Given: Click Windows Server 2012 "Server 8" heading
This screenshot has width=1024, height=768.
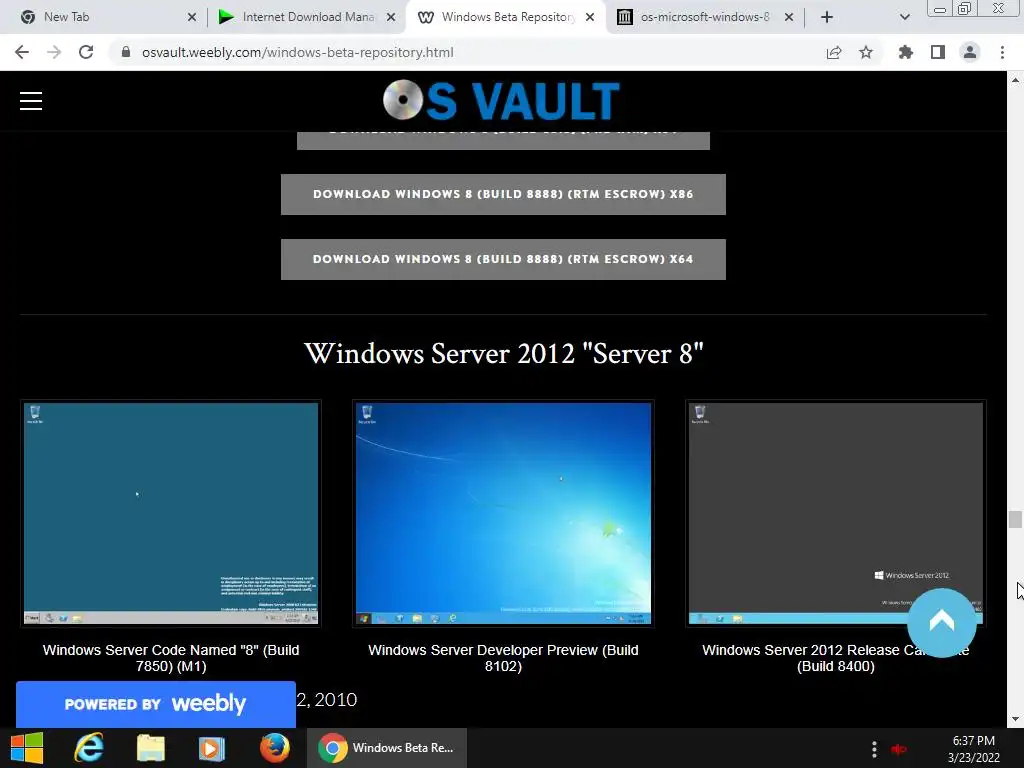Looking at the screenshot, I should tap(504, 353).
